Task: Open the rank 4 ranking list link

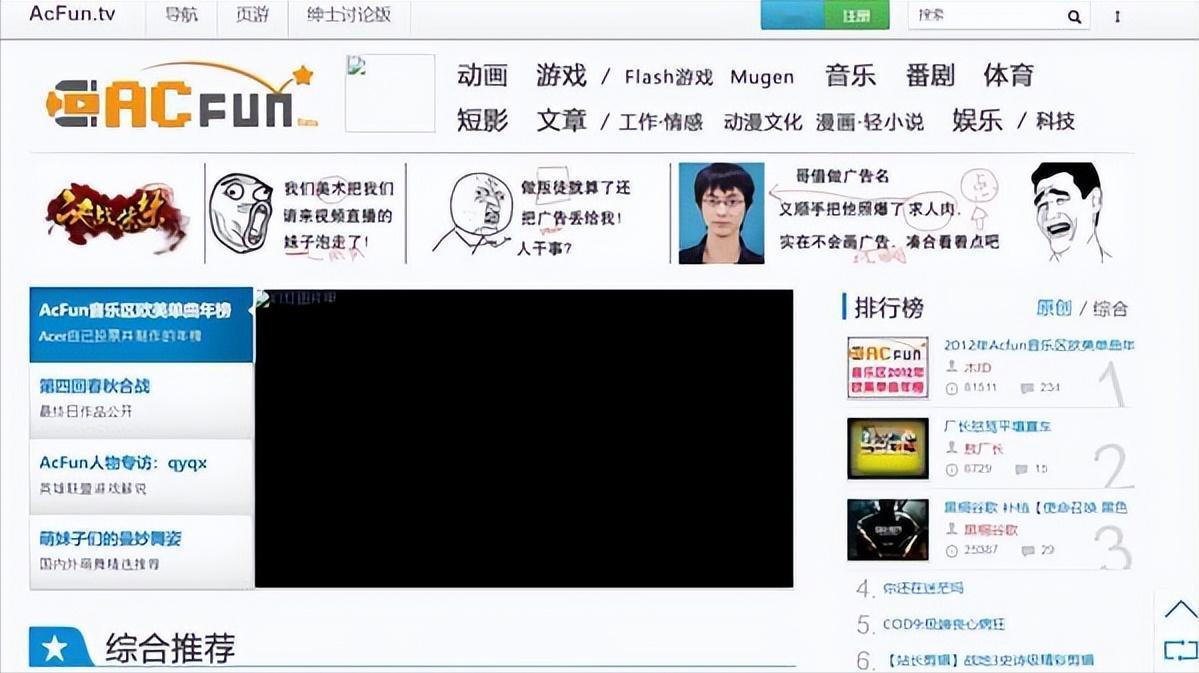Action: pyautogui.click(x=923, y=588)
